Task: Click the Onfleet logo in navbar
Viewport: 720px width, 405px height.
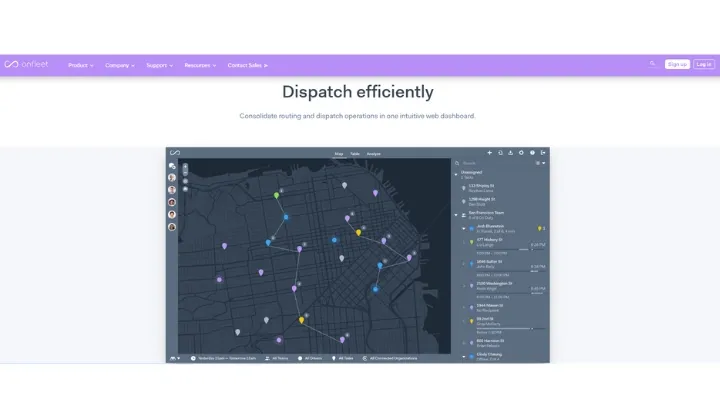Action: [28, 65]
